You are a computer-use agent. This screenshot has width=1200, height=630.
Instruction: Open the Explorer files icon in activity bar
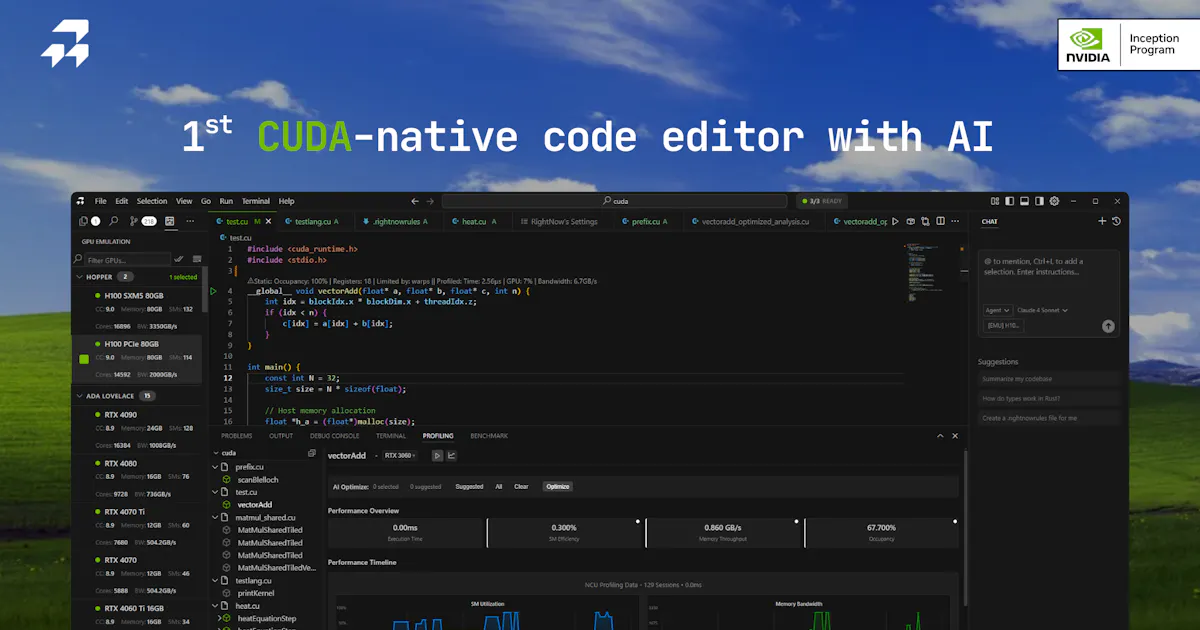[84, 221]
